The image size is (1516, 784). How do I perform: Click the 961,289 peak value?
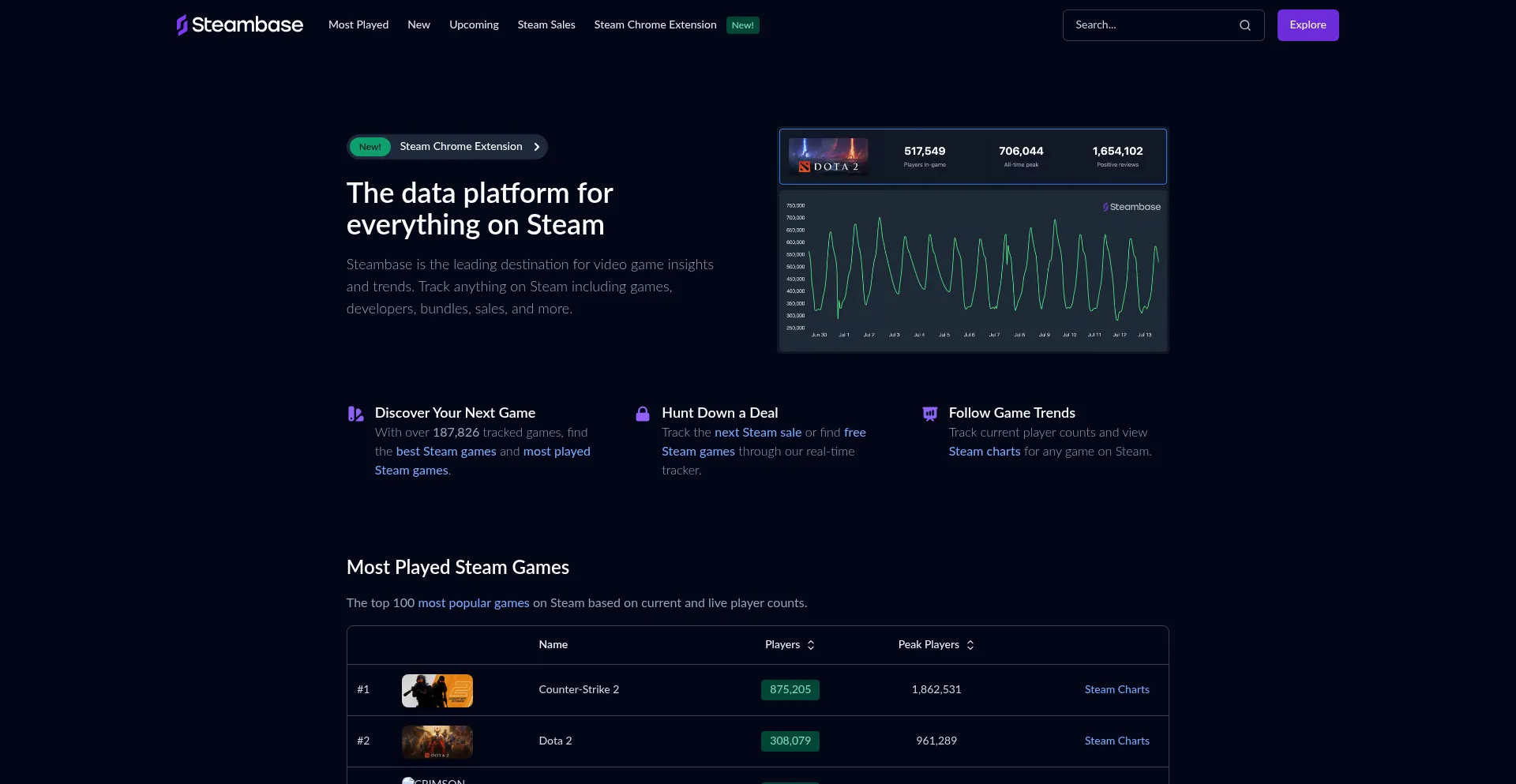pyautogui.click(x=936, y=741)
